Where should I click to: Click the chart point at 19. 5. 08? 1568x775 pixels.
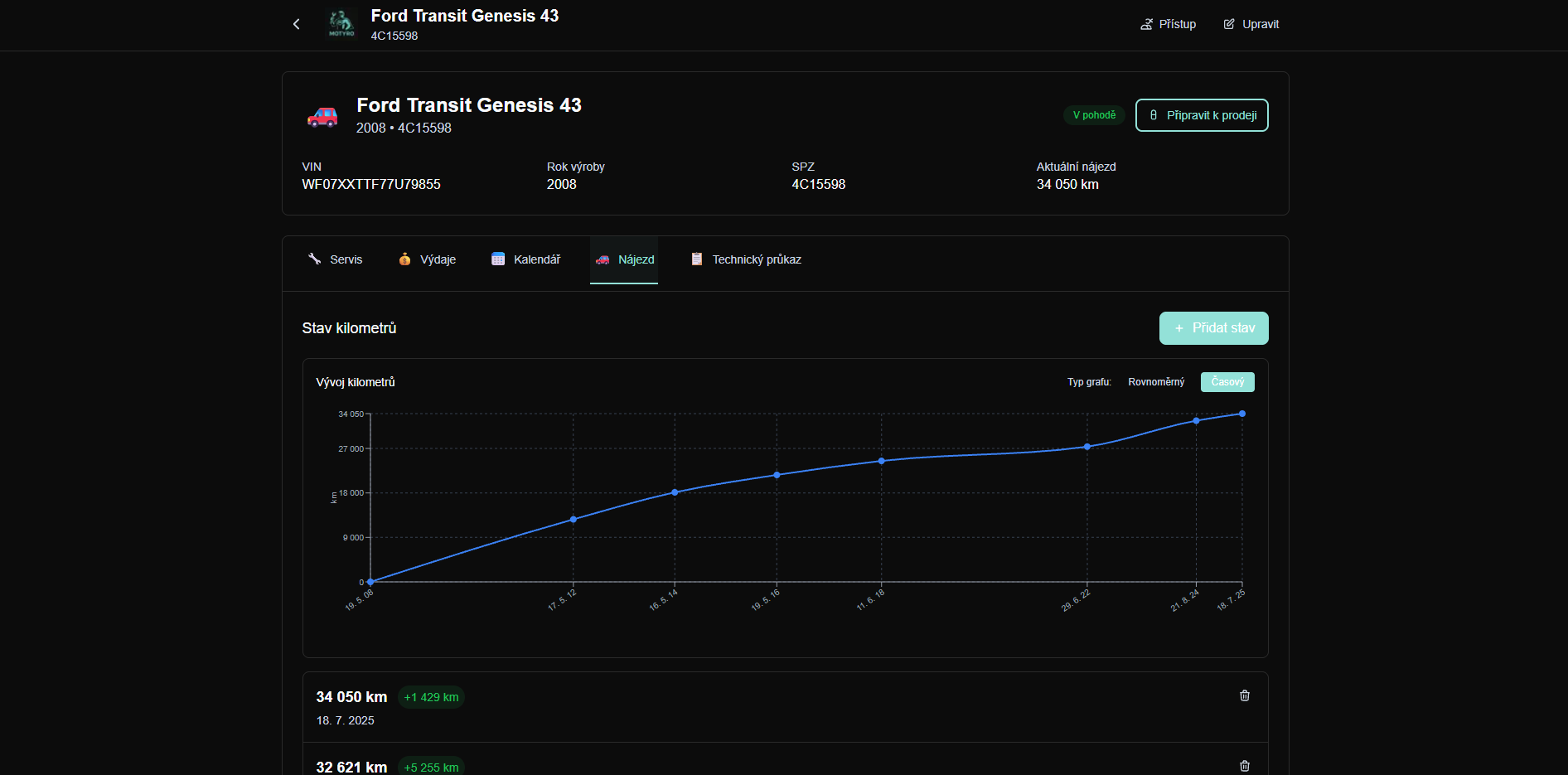point(370,582)
